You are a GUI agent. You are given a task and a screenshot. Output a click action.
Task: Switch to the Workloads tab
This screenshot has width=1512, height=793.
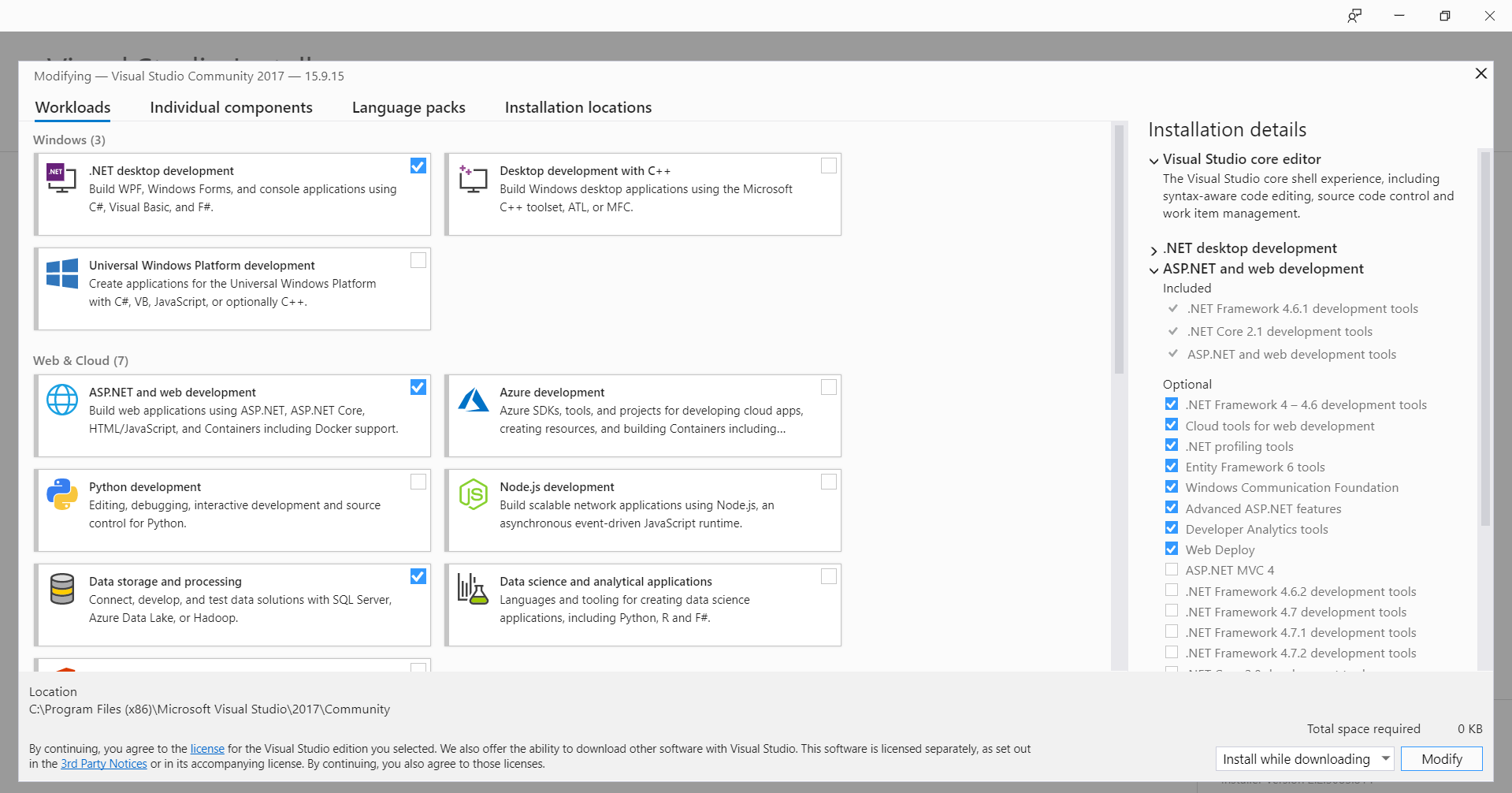[72, 107]
